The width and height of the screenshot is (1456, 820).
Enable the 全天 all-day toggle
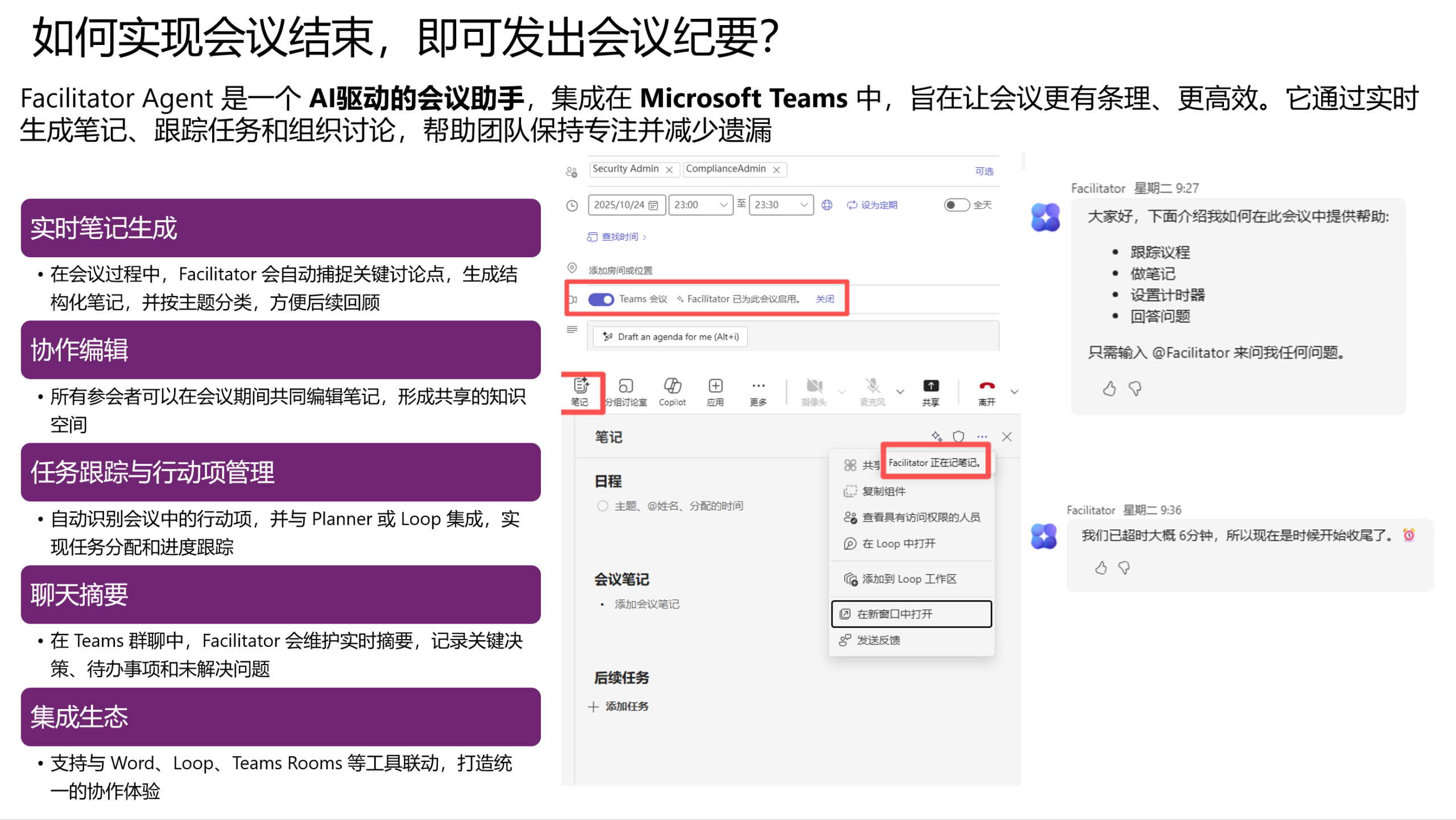tap(956, 205)
